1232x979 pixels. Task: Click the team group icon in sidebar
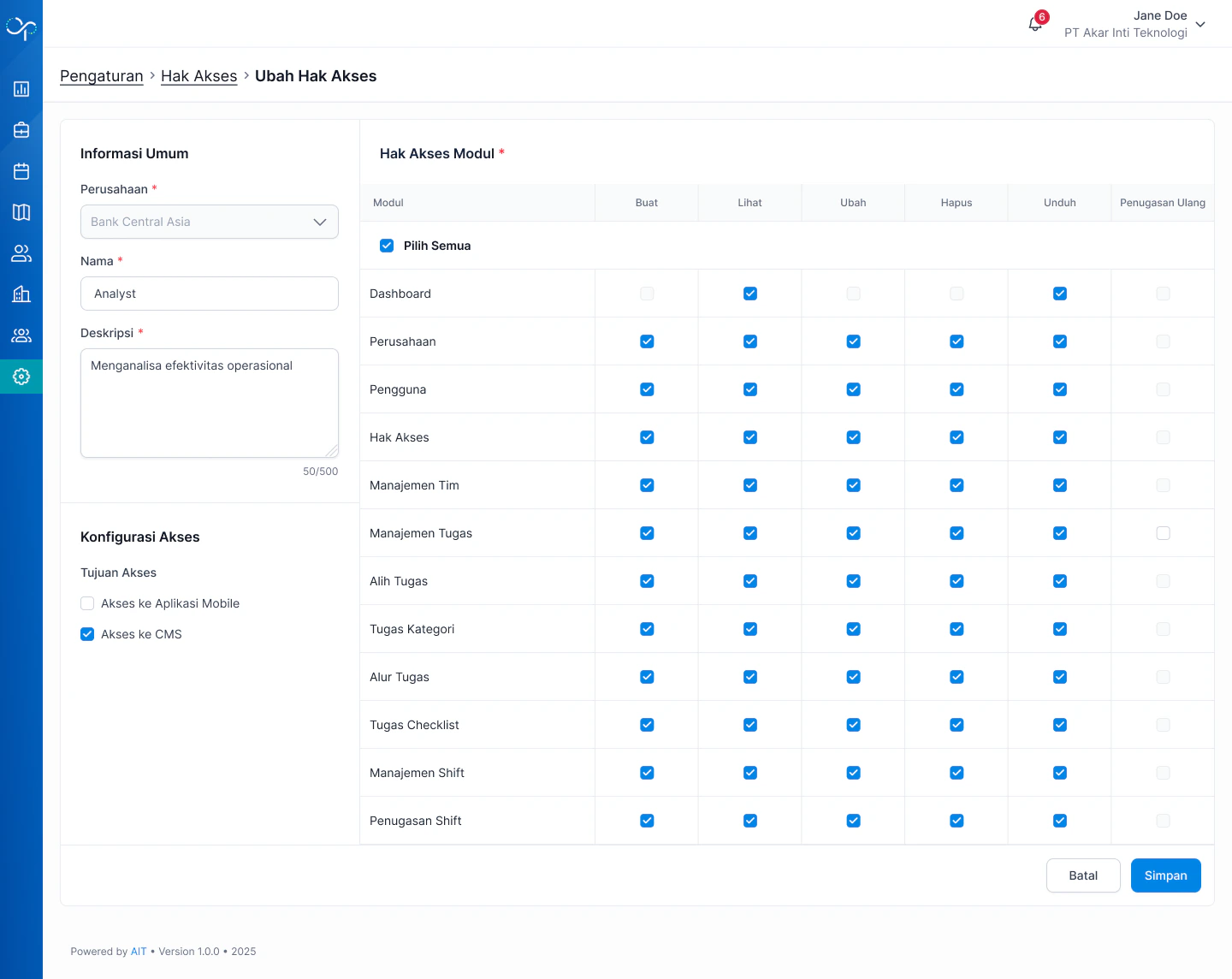21,335
